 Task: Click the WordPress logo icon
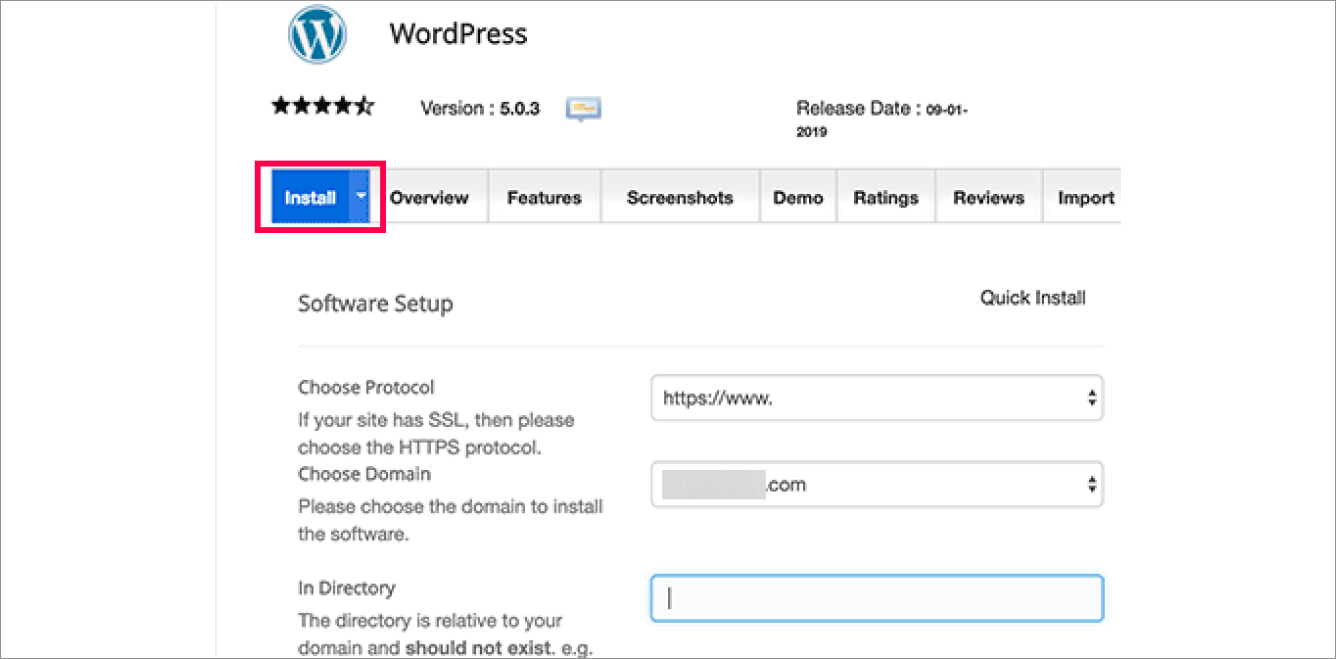pos(317,33)
